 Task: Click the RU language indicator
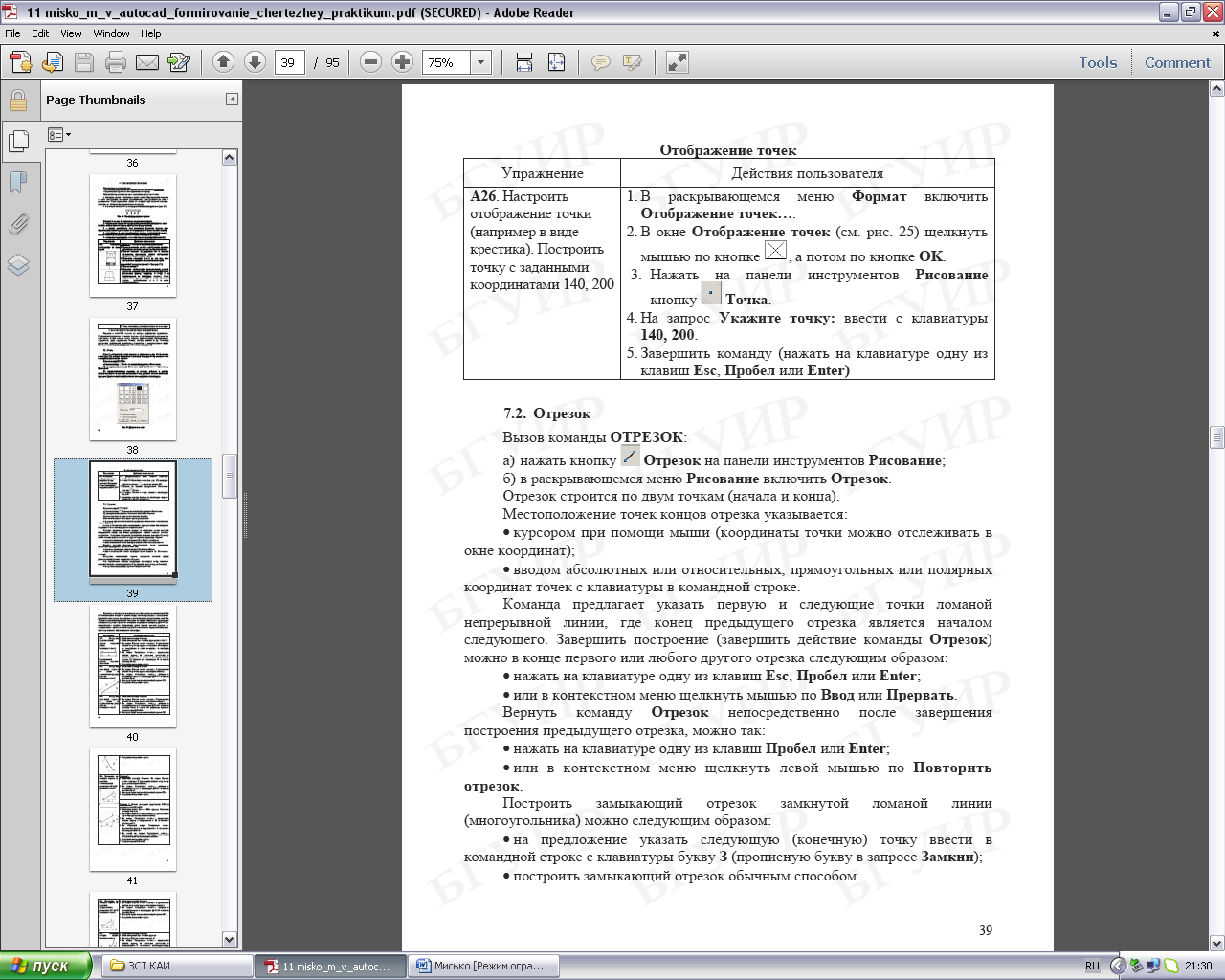point(1092,966)
